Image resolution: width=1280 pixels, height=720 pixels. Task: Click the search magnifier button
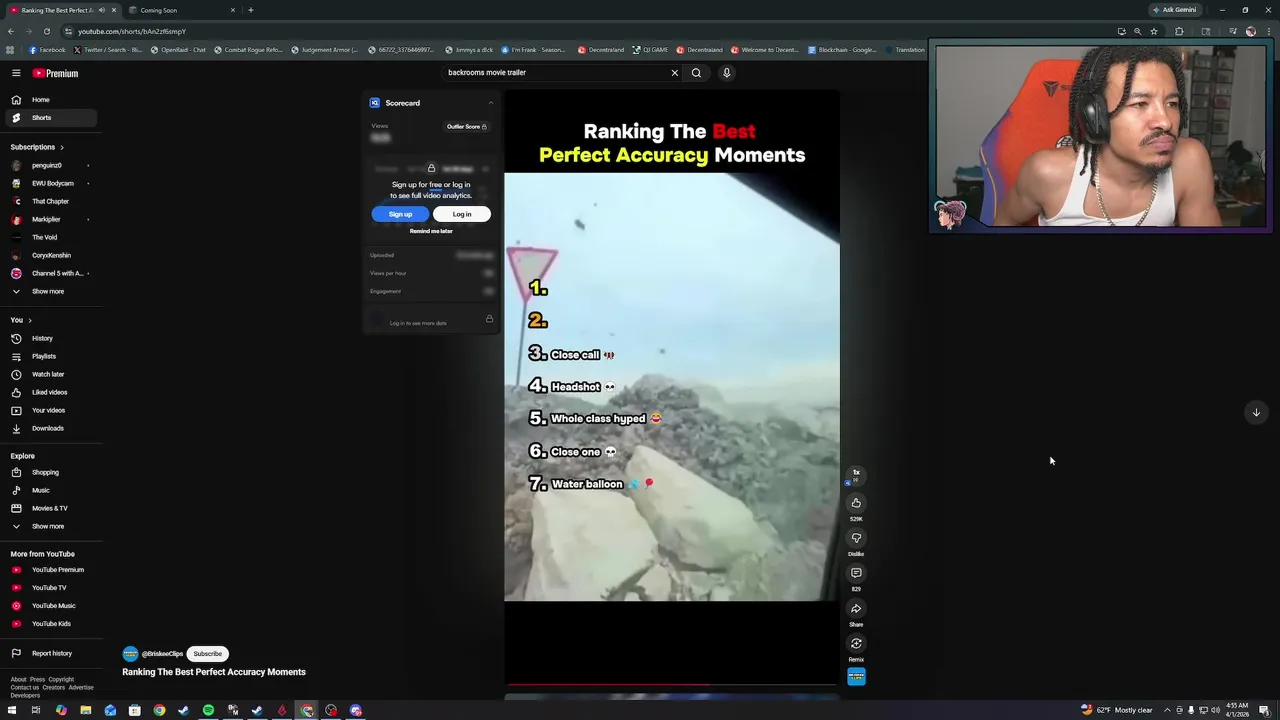696,73
